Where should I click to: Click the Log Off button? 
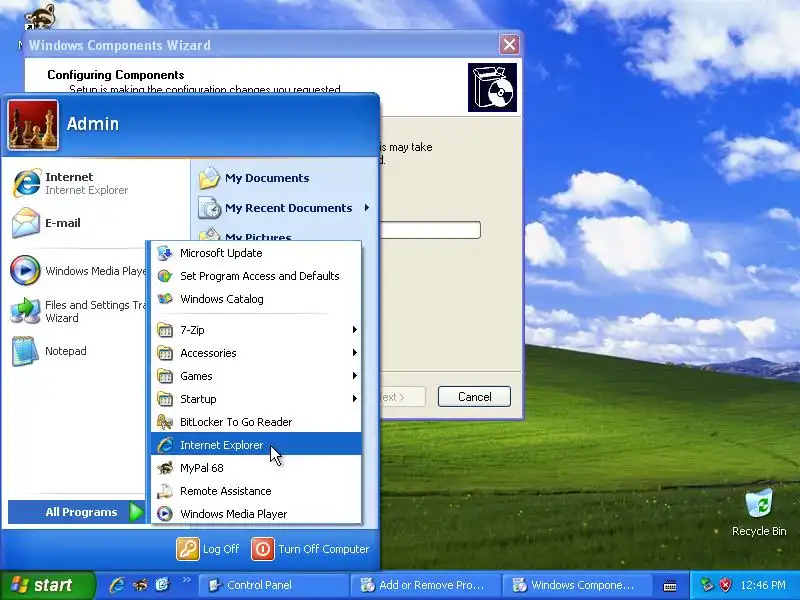208,549
